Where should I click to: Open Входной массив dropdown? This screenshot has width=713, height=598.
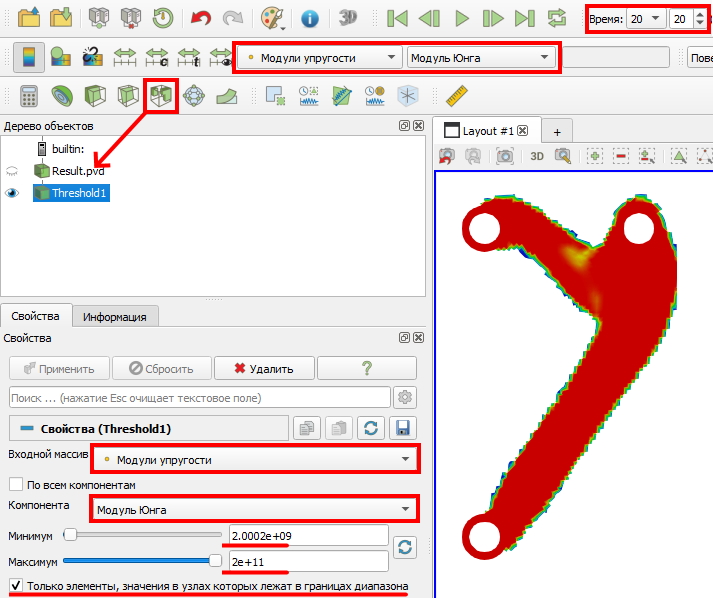tap(255, 460)
